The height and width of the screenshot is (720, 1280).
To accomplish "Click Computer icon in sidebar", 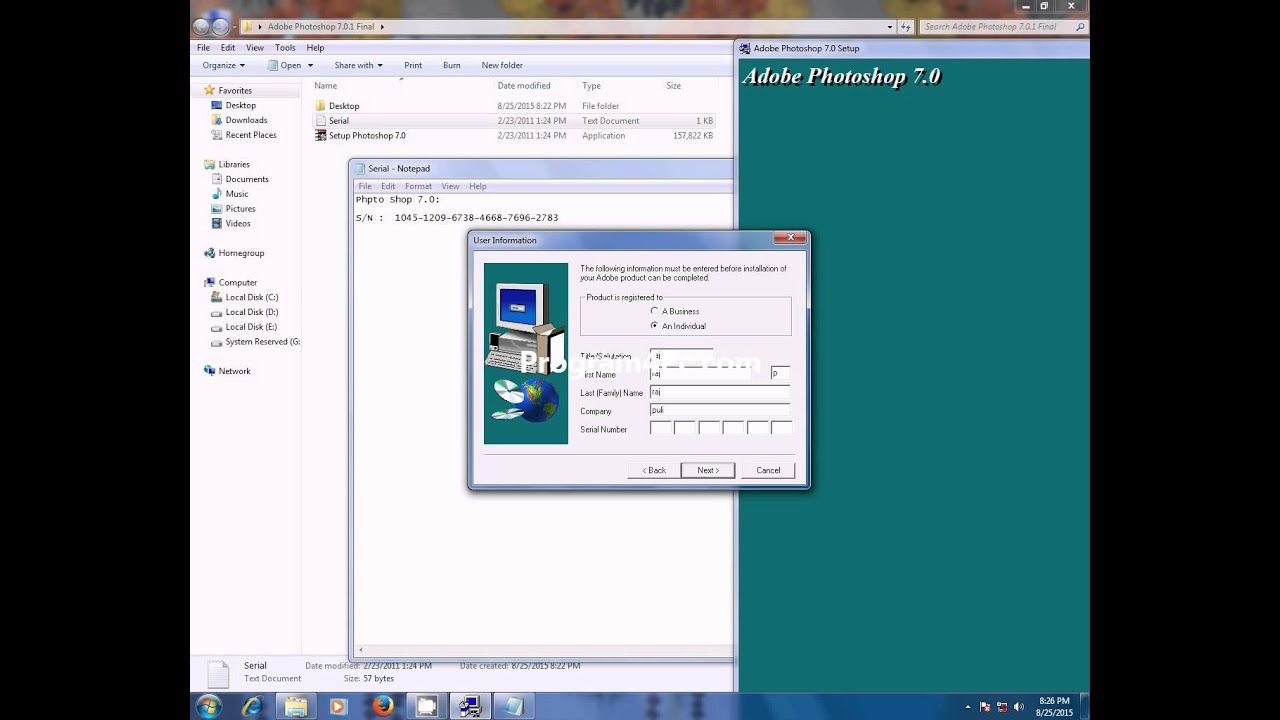I will (x=209, y=283).
